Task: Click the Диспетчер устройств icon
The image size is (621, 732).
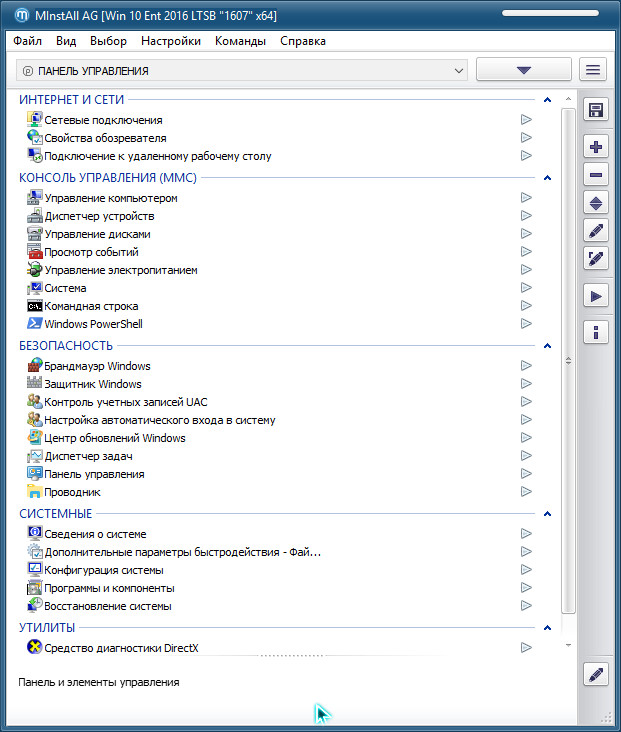Action: 35,216
